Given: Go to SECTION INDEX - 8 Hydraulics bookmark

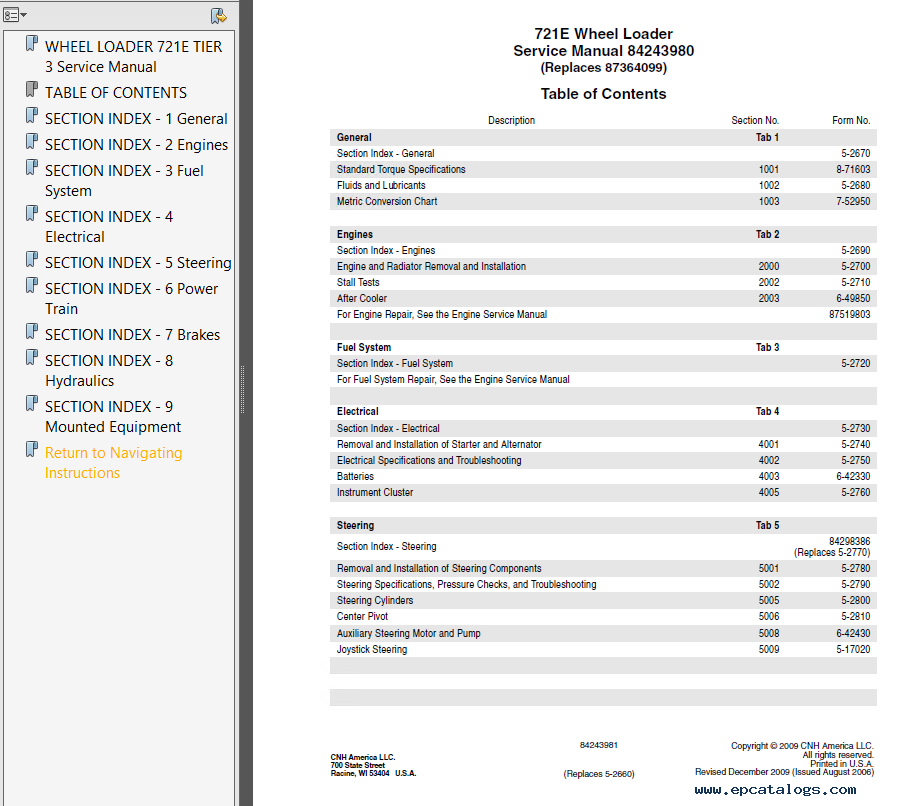Looking at the screenshot, I should 109,371.
